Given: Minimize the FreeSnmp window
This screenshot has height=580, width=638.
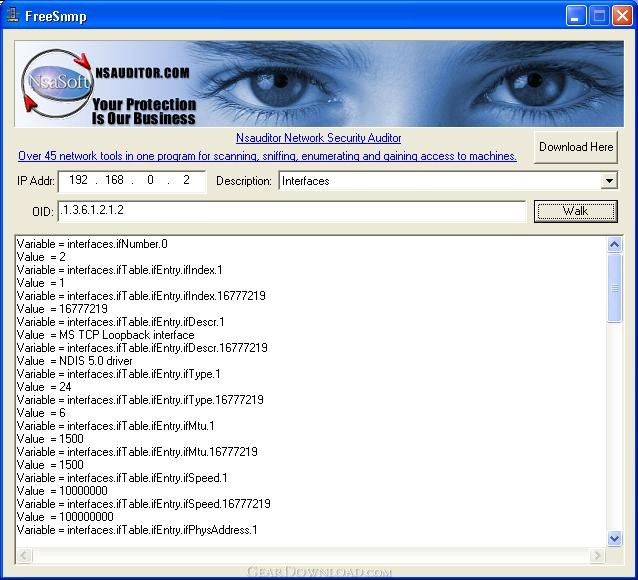Looking at the screenshot, I should 576,16.
